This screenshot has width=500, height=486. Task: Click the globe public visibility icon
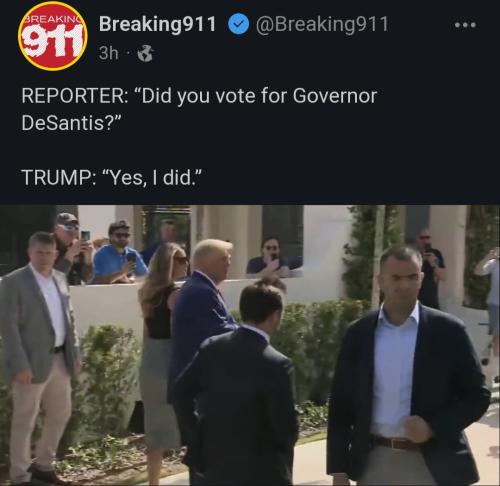coord(146,53)
